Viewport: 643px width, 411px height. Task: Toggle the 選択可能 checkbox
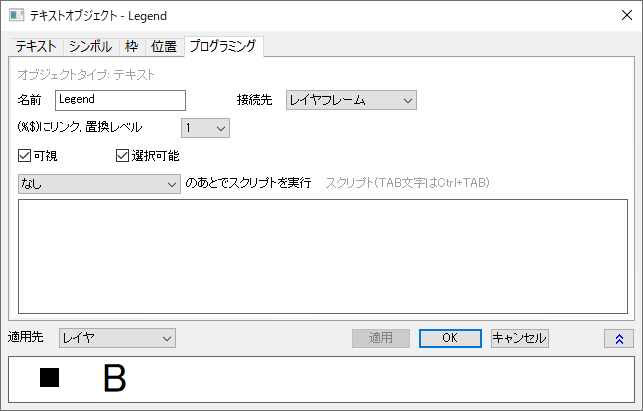[x=123, y=156]
